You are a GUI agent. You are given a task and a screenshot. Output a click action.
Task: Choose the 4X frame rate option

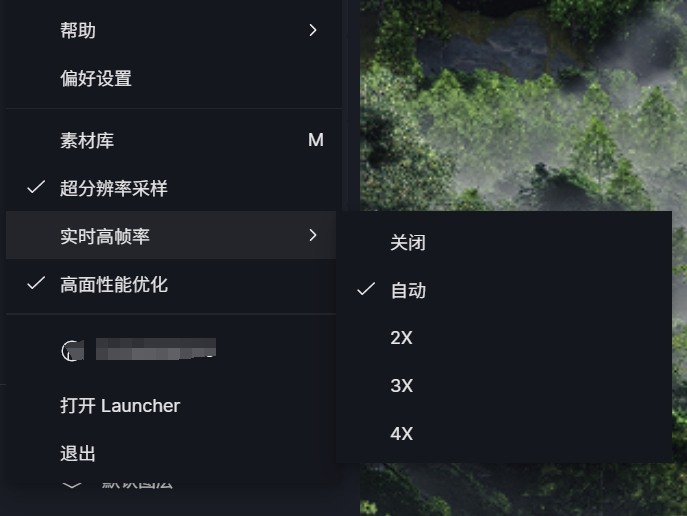(x=504, y=434)
